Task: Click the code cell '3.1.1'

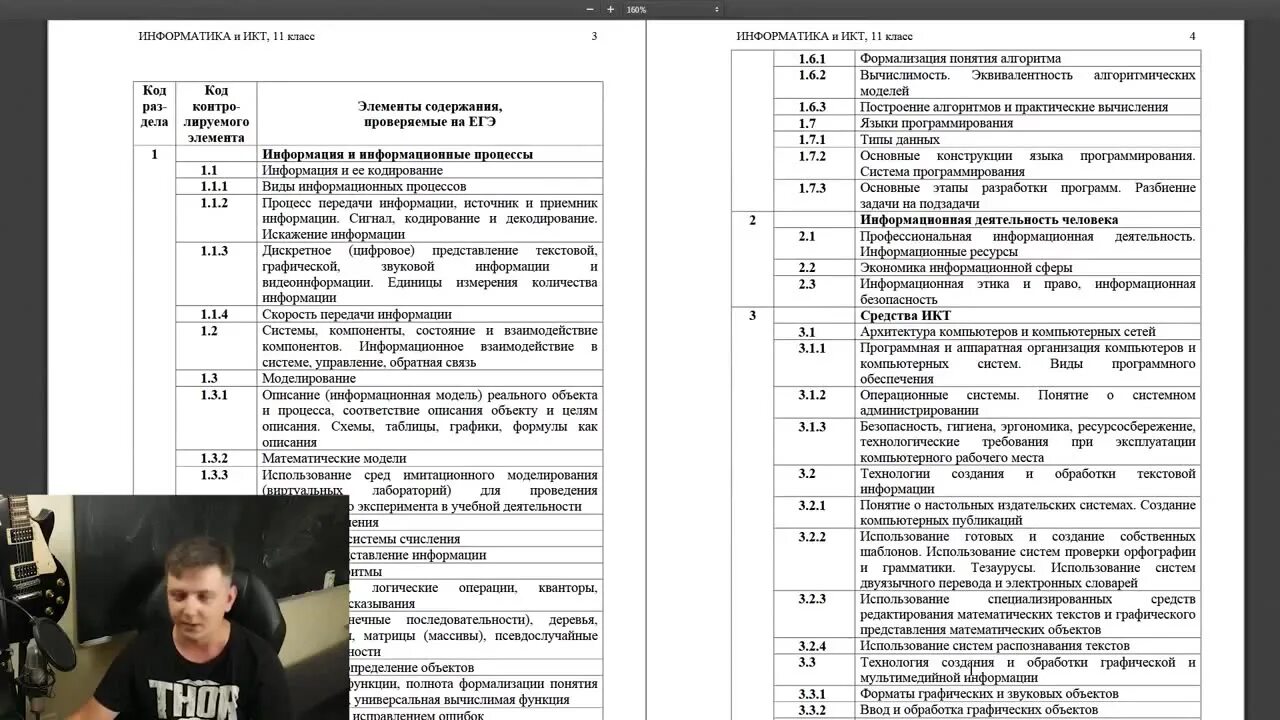Action: click(x=813, y=348)
